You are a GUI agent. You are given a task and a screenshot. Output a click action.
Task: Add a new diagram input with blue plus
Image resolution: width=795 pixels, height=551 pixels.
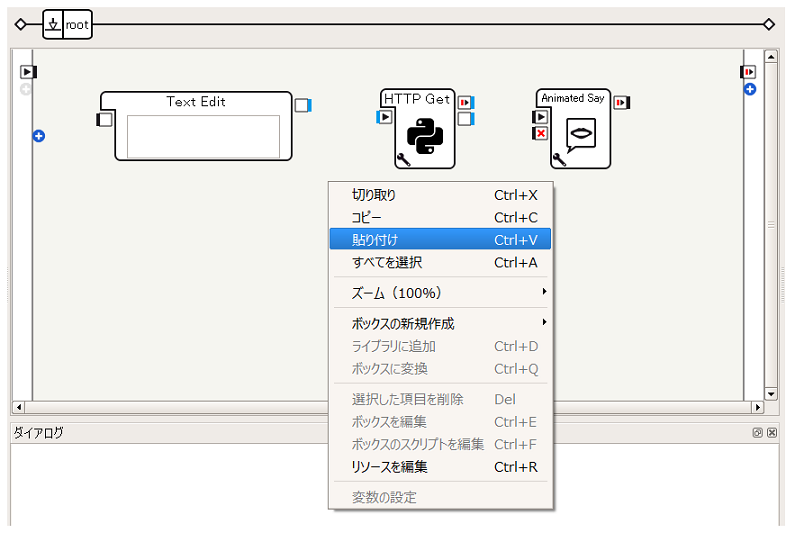tap(39, 136)
